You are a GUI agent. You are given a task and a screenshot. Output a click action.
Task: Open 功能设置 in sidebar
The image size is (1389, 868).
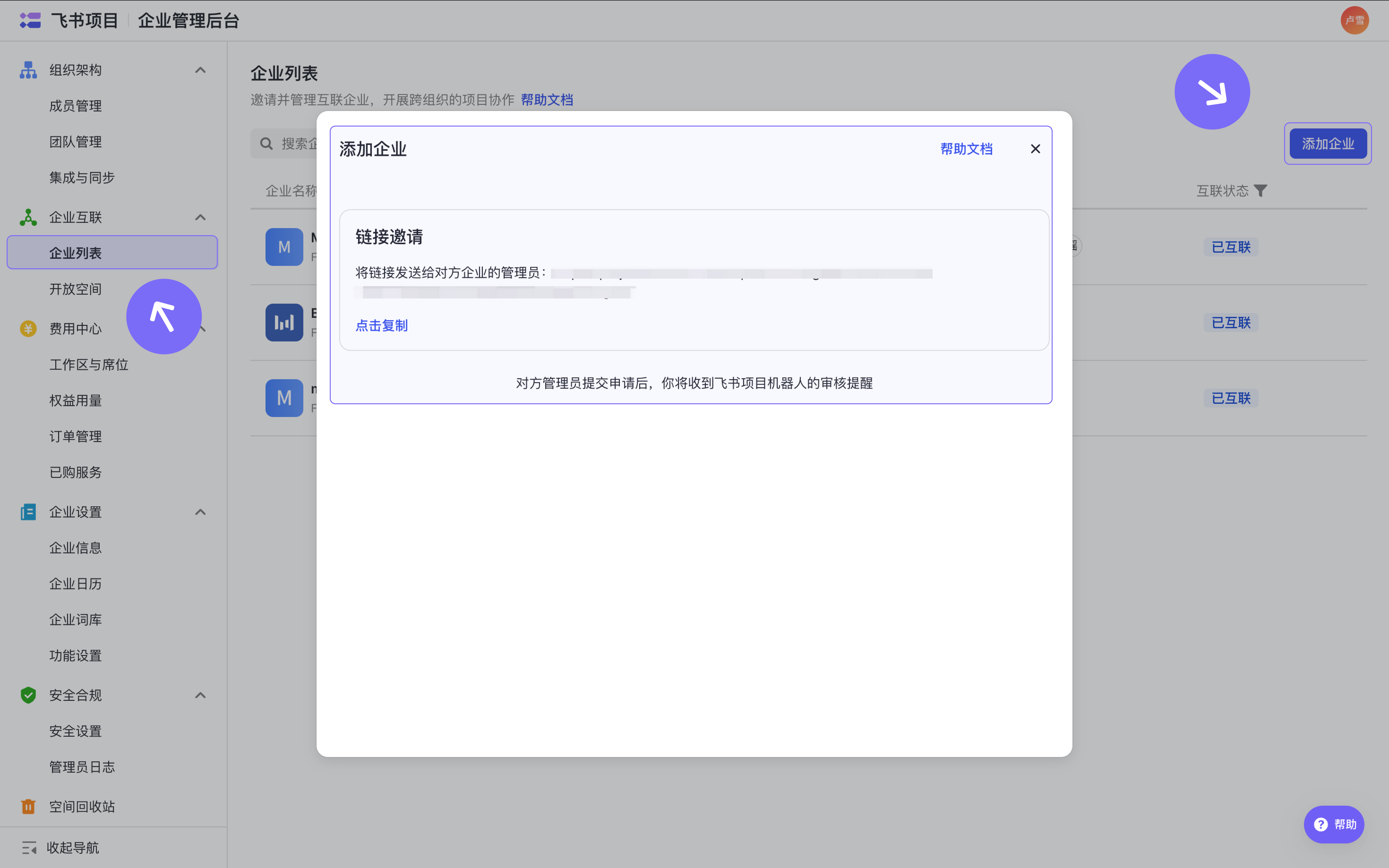coord(75,655)
